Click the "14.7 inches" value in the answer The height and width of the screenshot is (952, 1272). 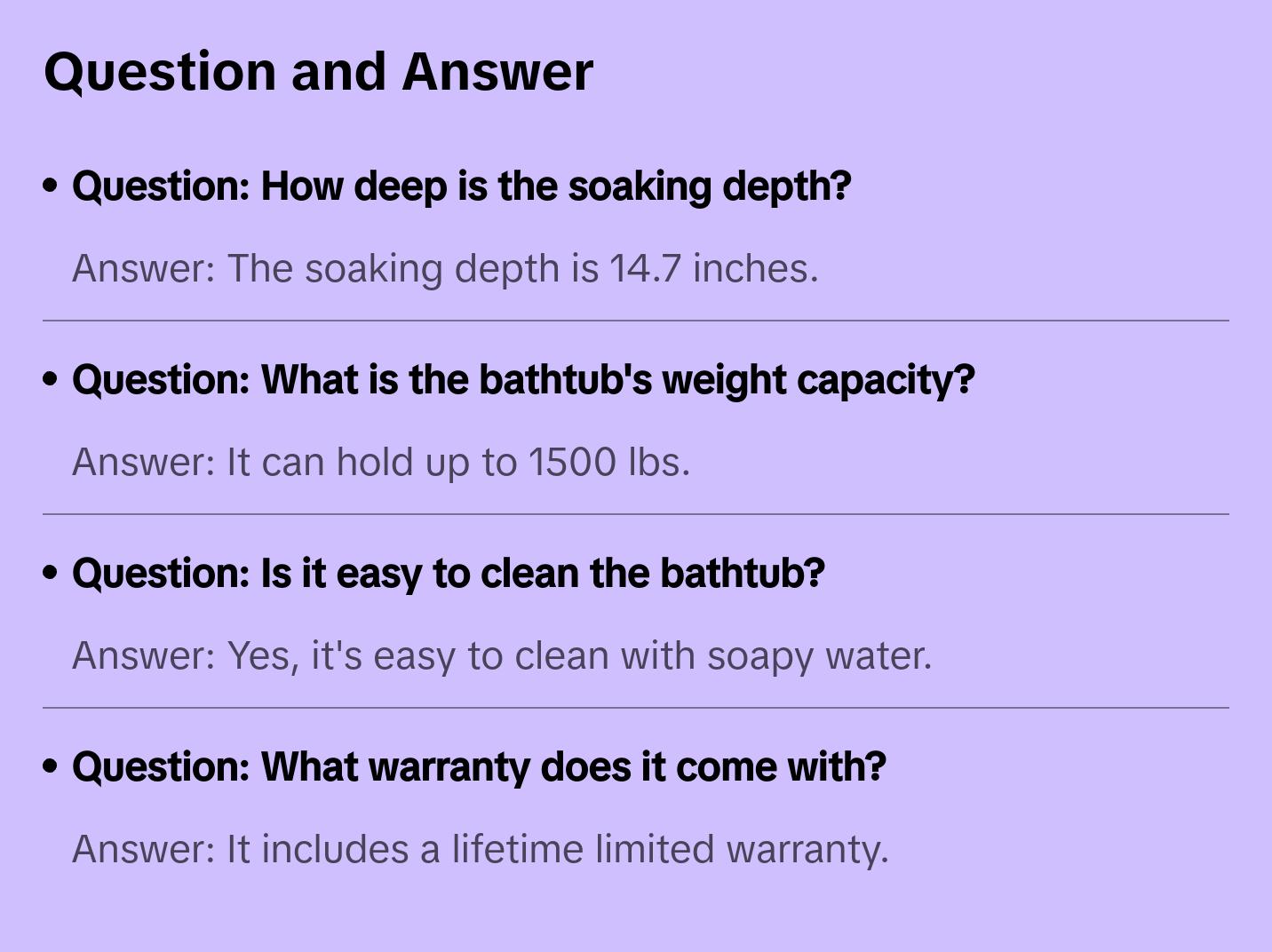711,268
